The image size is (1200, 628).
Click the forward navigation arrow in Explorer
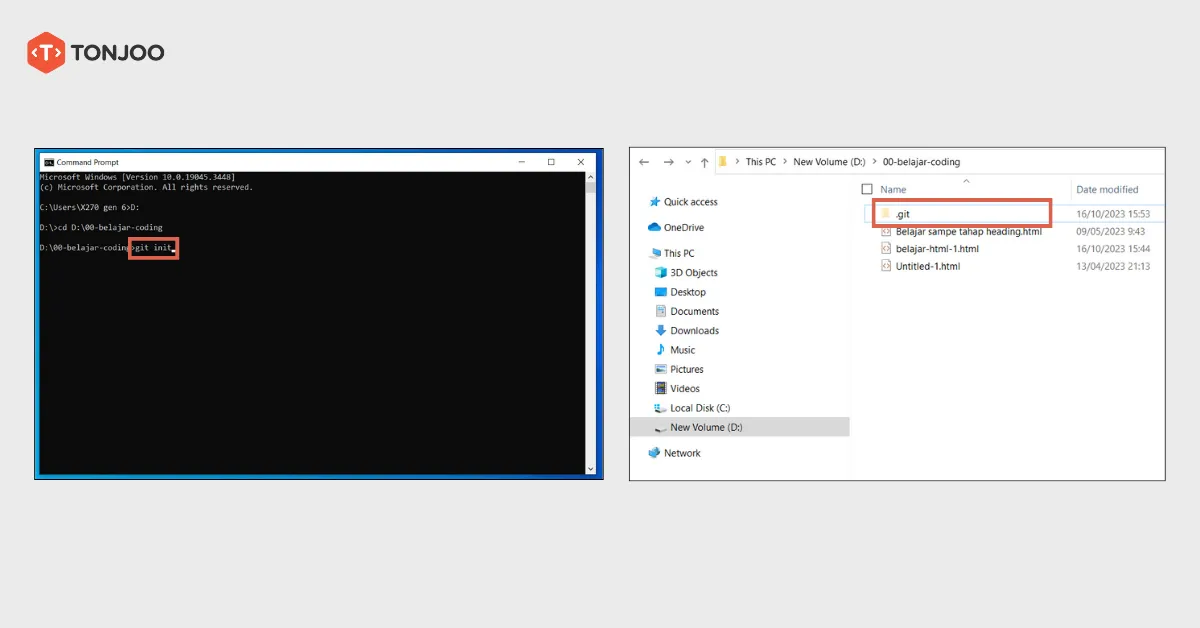pyautogui.click(x=668, y=162)
